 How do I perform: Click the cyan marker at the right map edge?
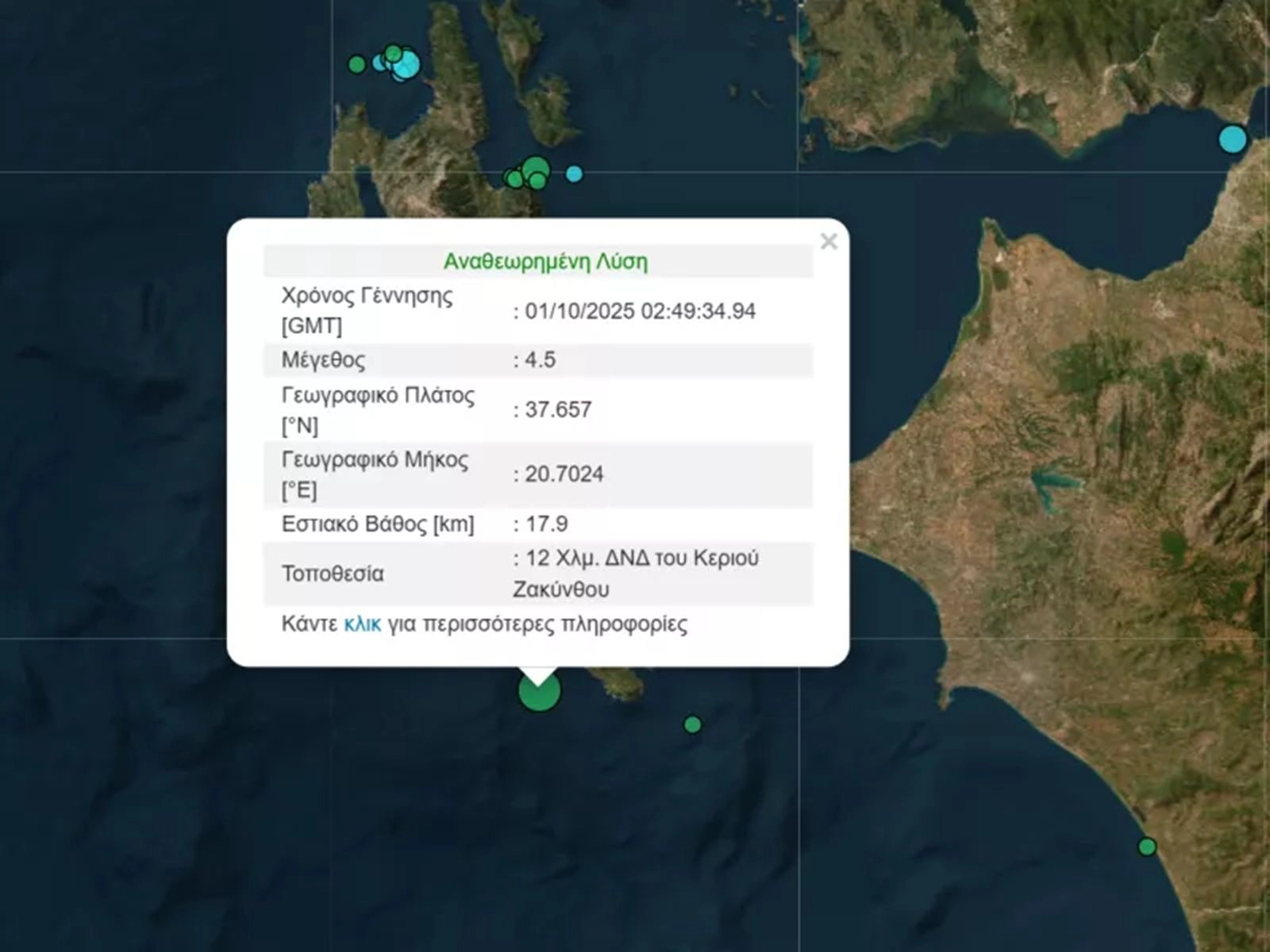(1232, 139)
